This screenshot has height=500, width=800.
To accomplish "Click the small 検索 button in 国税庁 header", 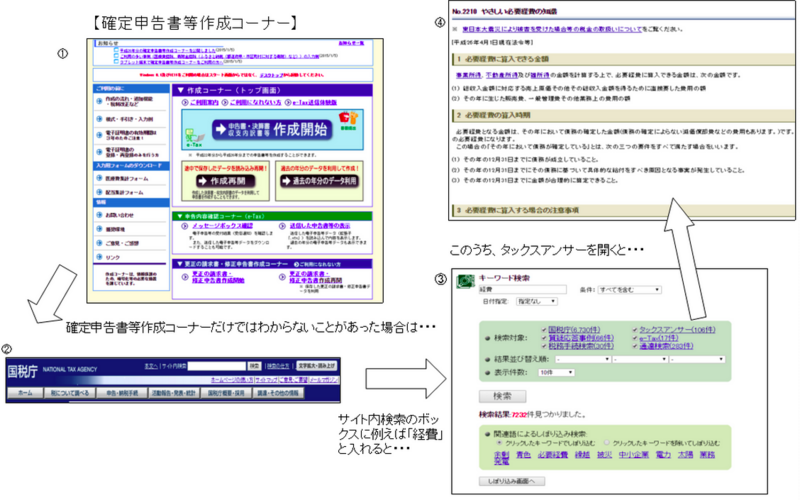I will coord(254,366).
